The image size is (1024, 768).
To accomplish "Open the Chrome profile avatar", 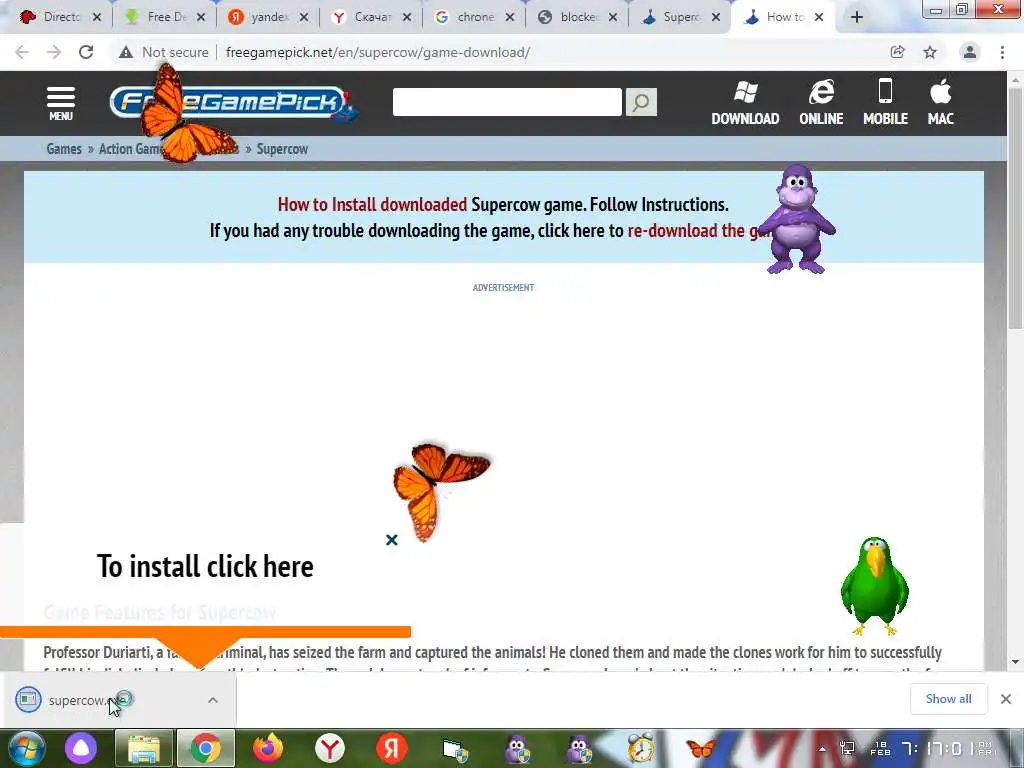I will point(970,52).
